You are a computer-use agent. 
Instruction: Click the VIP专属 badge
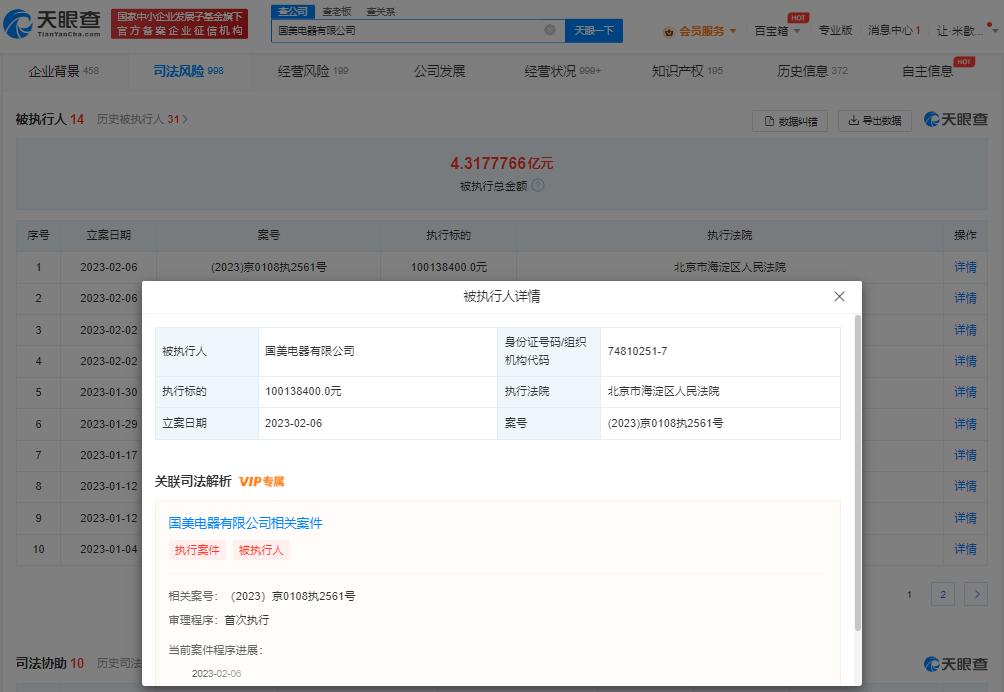261,481
